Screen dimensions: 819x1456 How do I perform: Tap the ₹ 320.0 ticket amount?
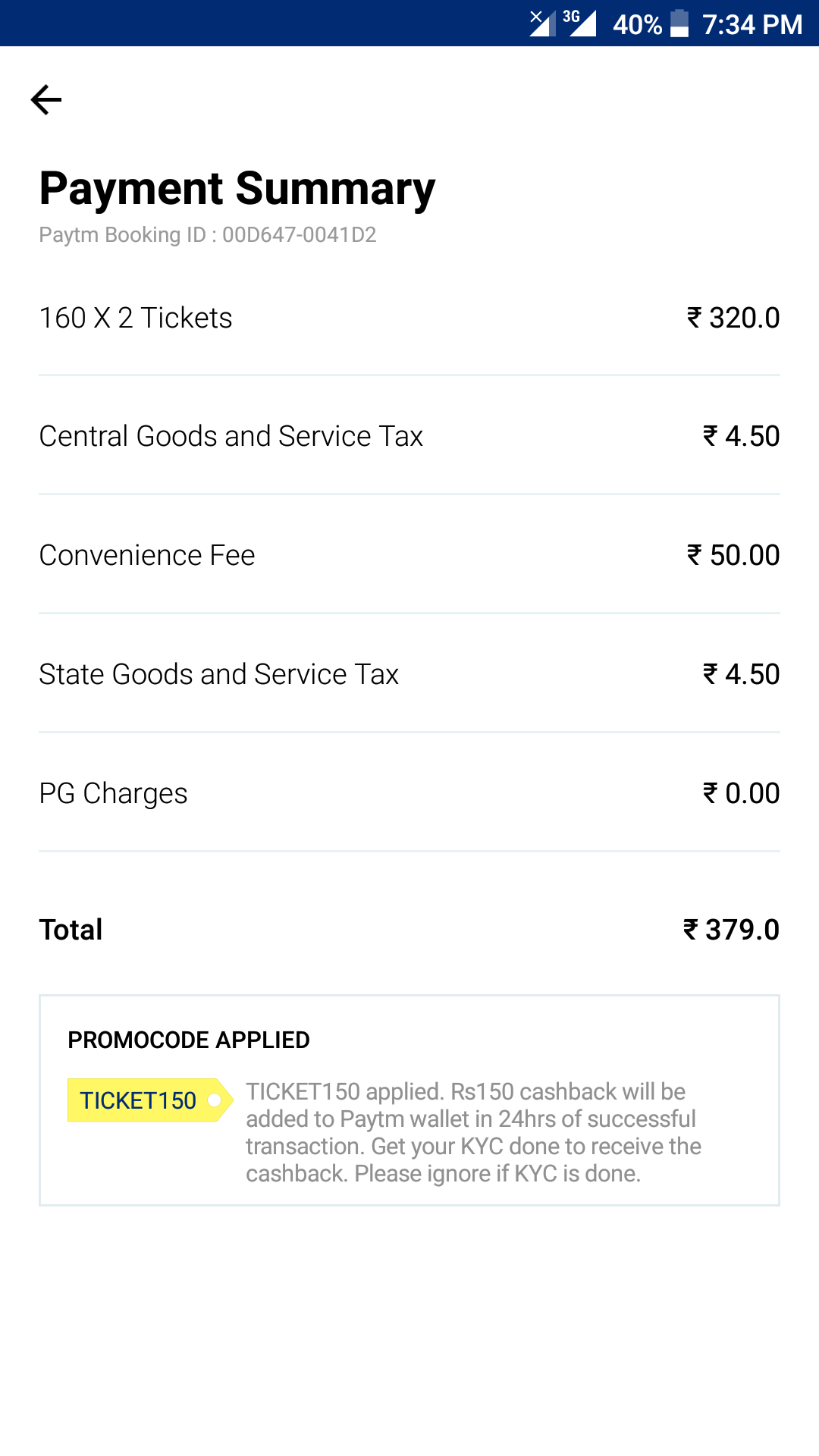(x=733, y=318)
